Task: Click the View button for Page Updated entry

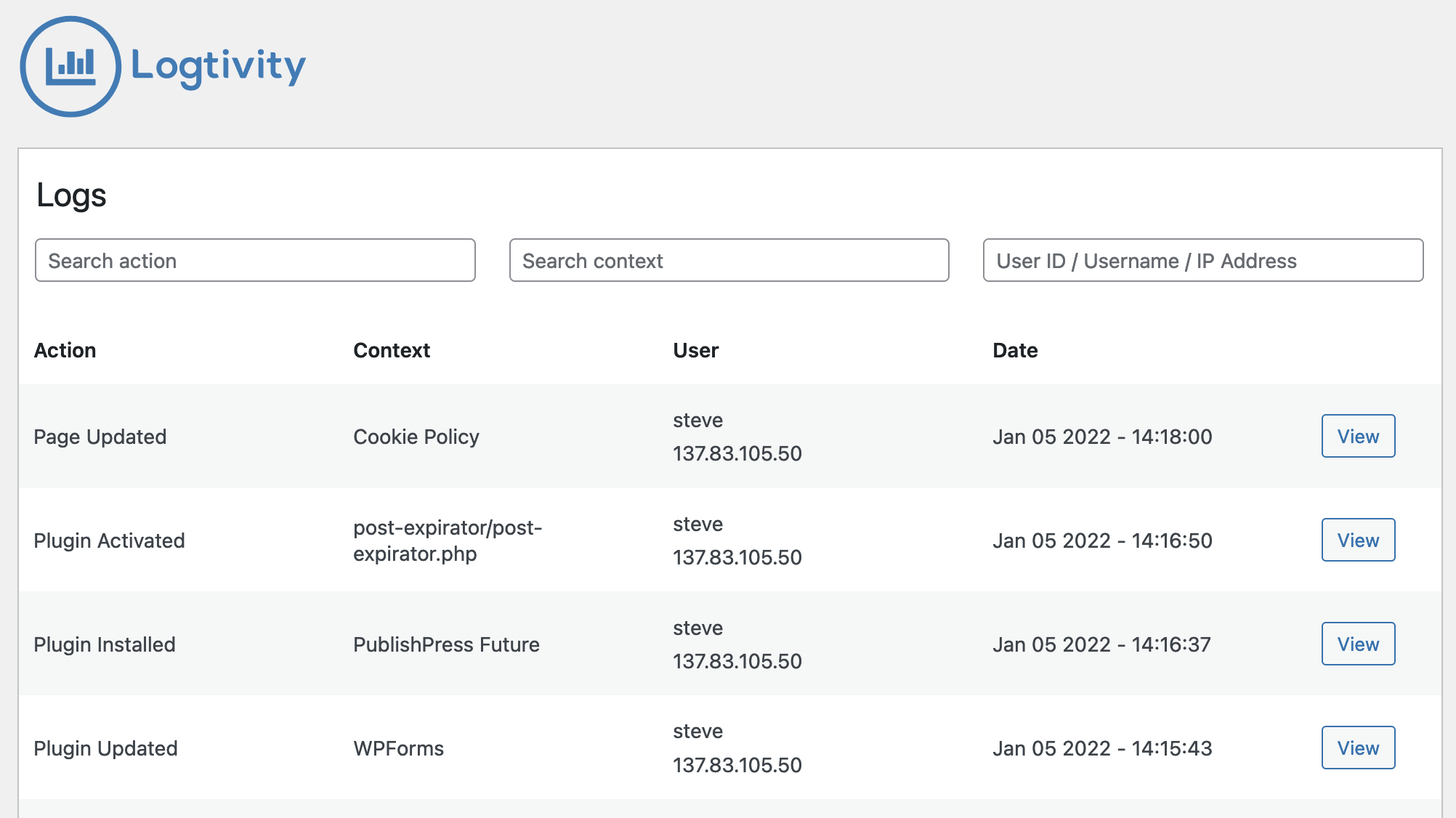Action: tap(1357, 436)
